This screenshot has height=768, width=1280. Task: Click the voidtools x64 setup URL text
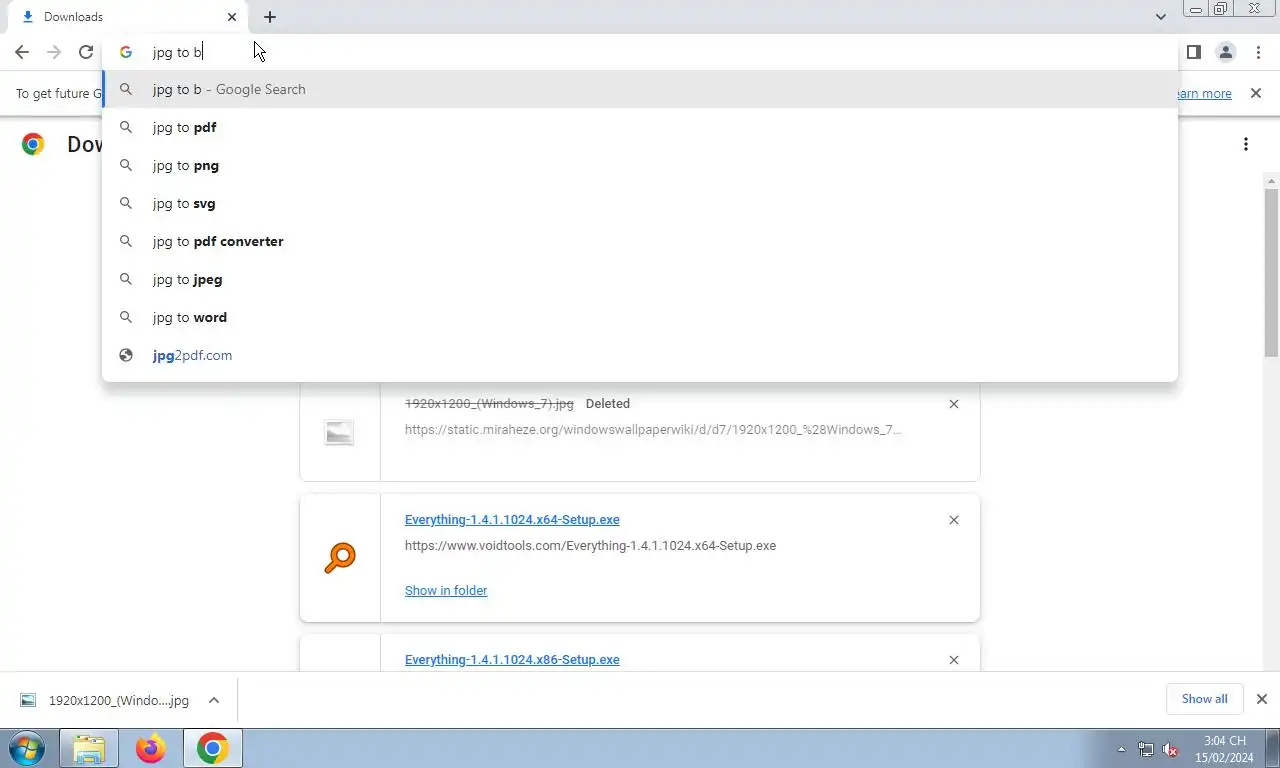[590, 546]
